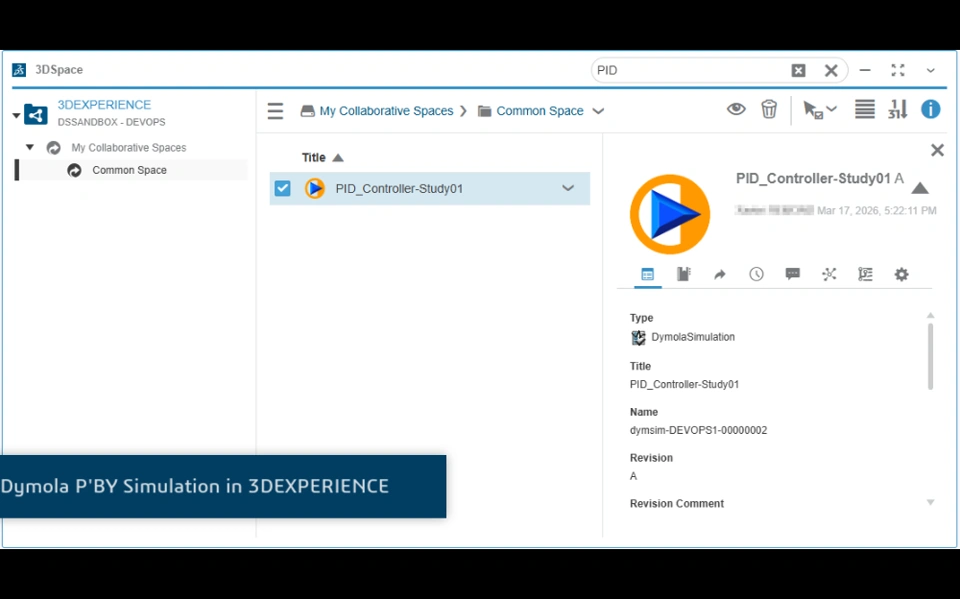Uncheck the PID_Controller-Study01 checkbox
Image resolution: width=960 pixels, height=599 pixels.
coord(282,188)
